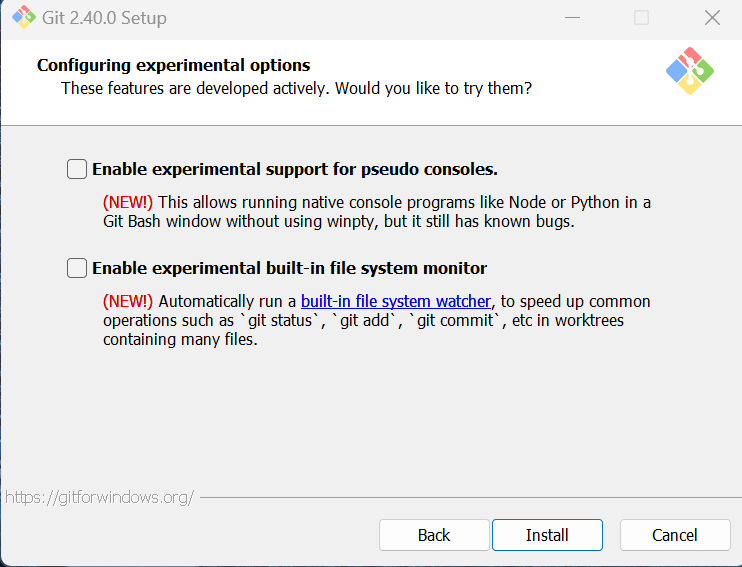Enable experimental built-in file system monitor checkbox
Viewport: 742px width, 567px height.
(77, 268)
